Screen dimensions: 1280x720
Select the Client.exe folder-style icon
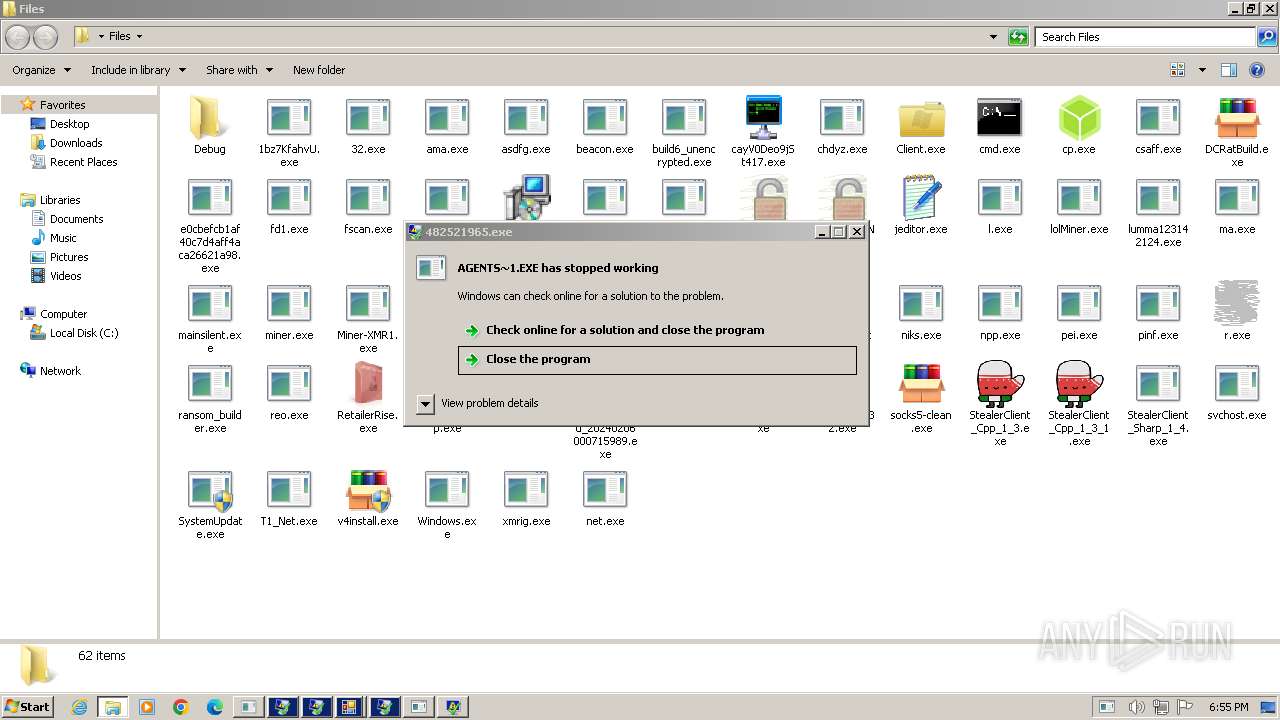[921, 118]
